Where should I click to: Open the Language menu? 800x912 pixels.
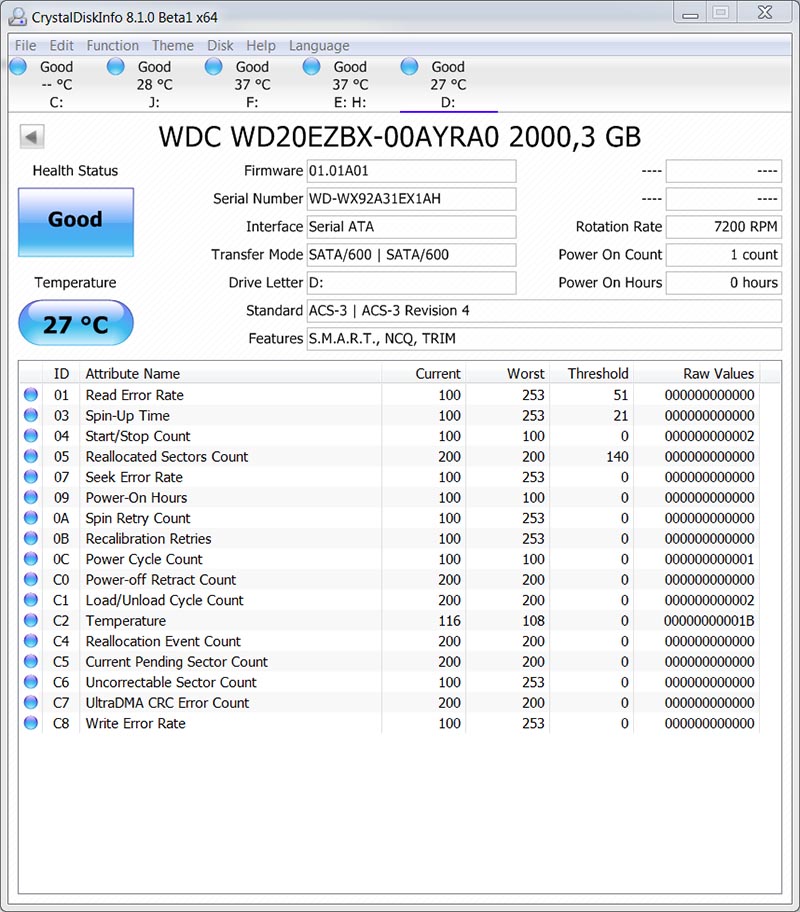[x=319, y=45]
